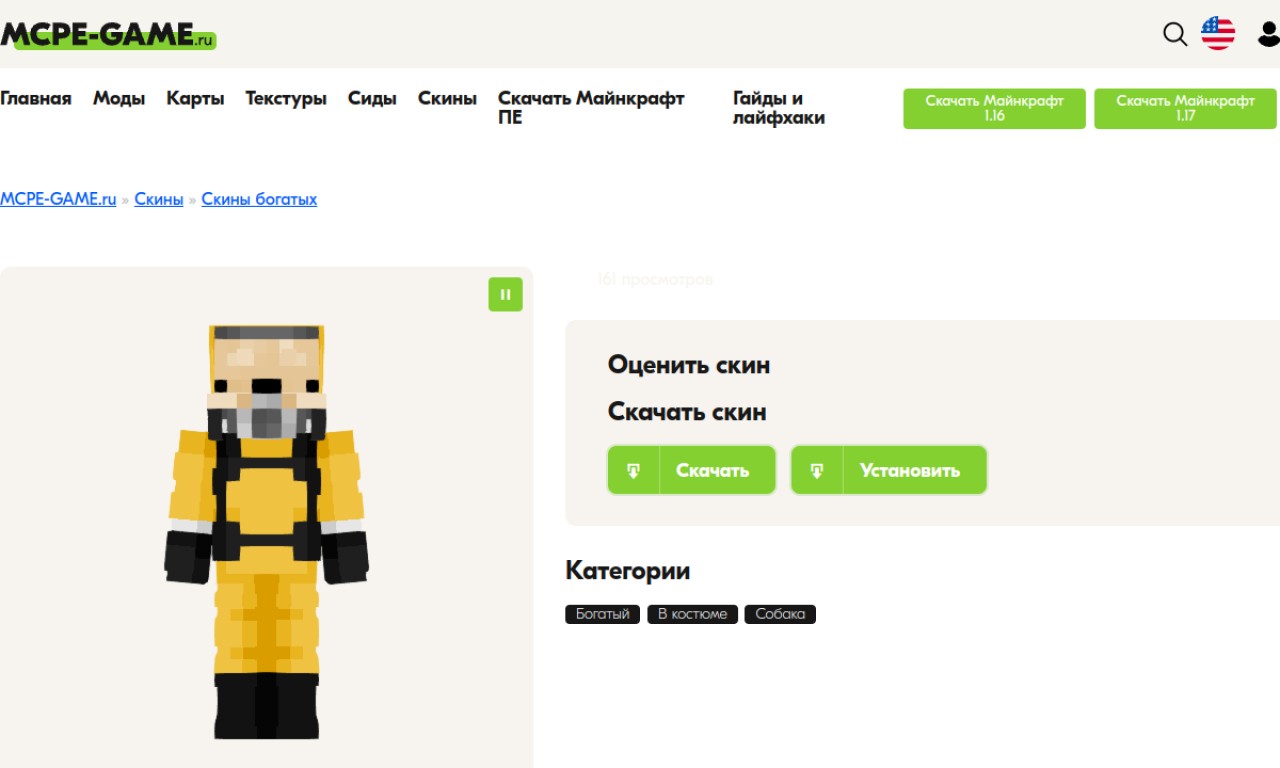Click the download icon on Скачать button
1280x768 pixels.
click(x=634, y=470)
